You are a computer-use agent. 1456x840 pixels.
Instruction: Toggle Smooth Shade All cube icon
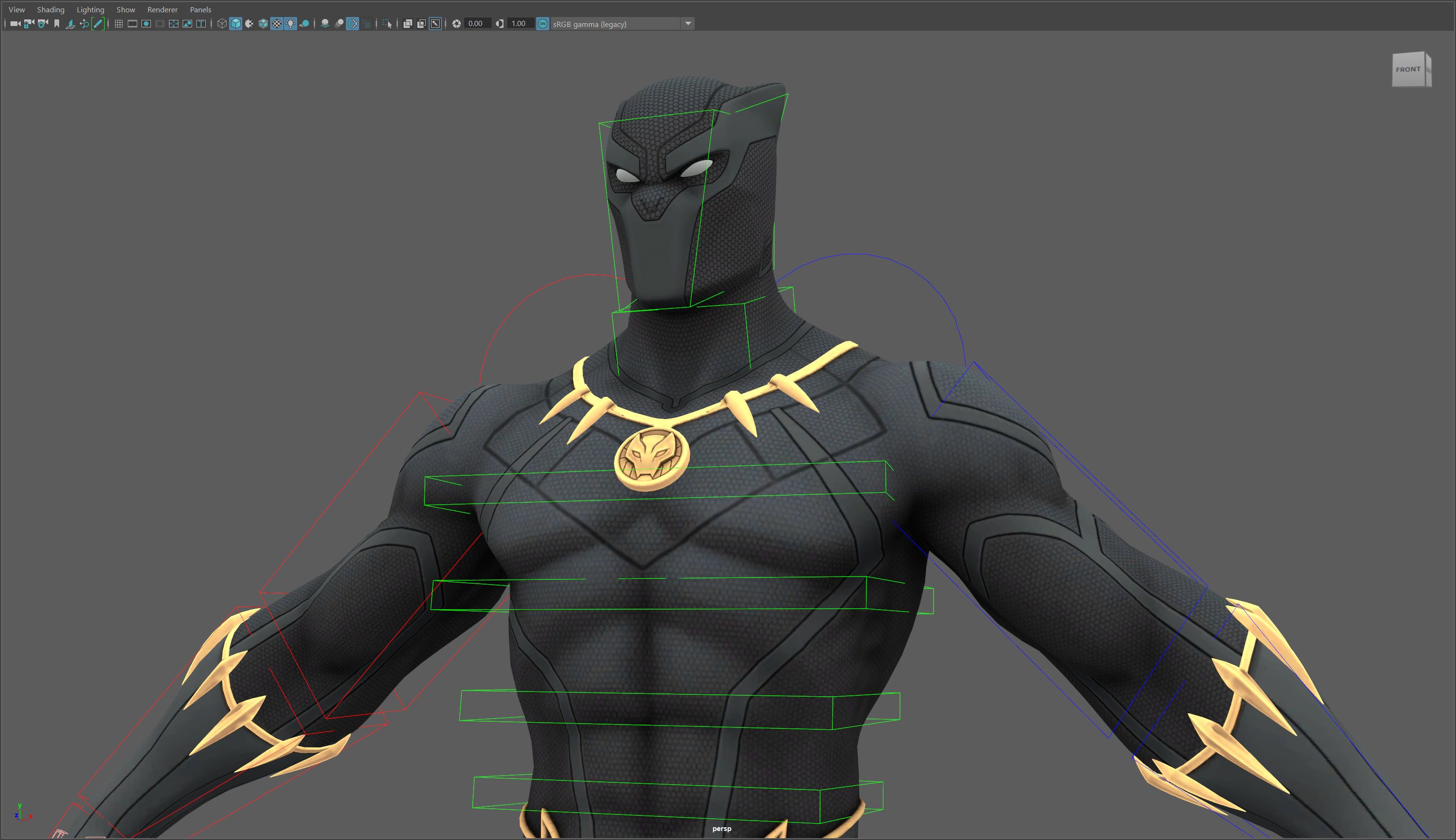click(x=236, y=24)
